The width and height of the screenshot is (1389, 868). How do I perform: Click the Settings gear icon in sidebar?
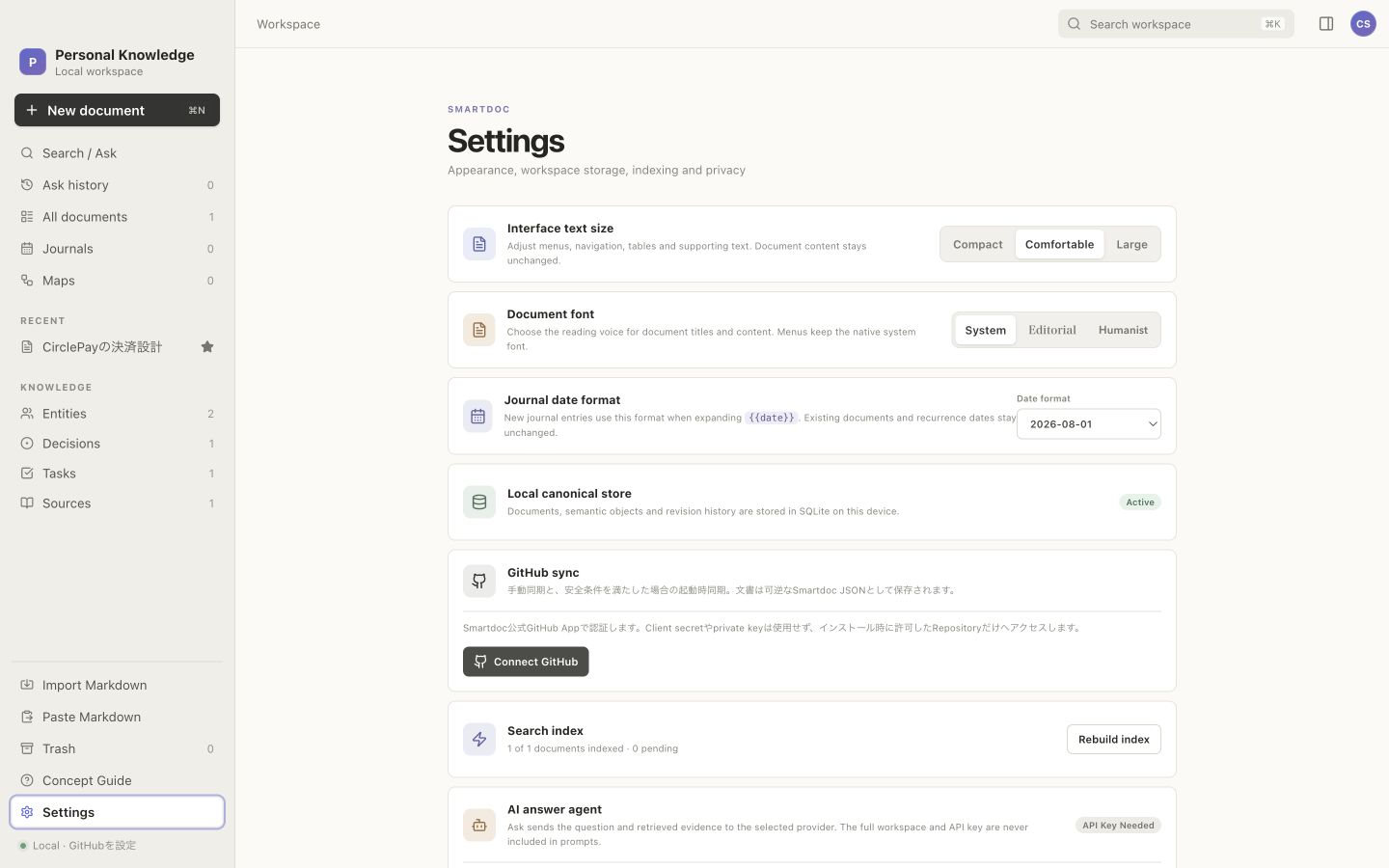(x=27, y=812)
